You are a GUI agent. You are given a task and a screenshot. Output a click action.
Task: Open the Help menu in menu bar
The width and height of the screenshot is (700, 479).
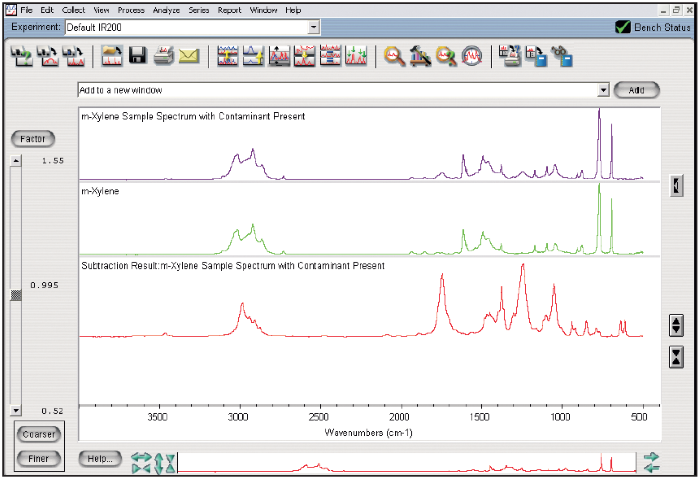(x=293, y=10)
